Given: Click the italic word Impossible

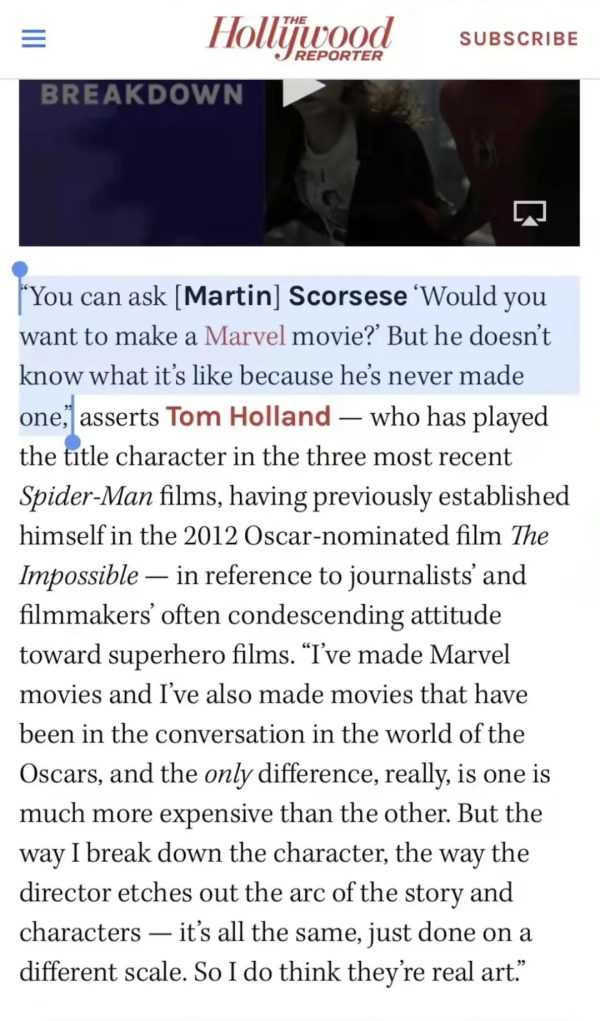Looking at the screenshot, I should pyautogui.click(x=78, y=576).
